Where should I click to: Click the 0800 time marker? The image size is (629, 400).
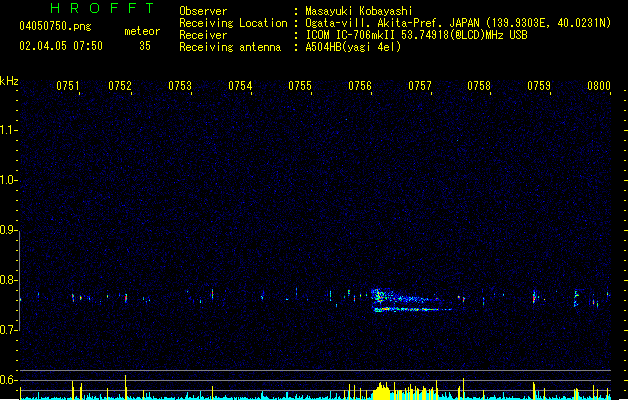tap(599, 86)
